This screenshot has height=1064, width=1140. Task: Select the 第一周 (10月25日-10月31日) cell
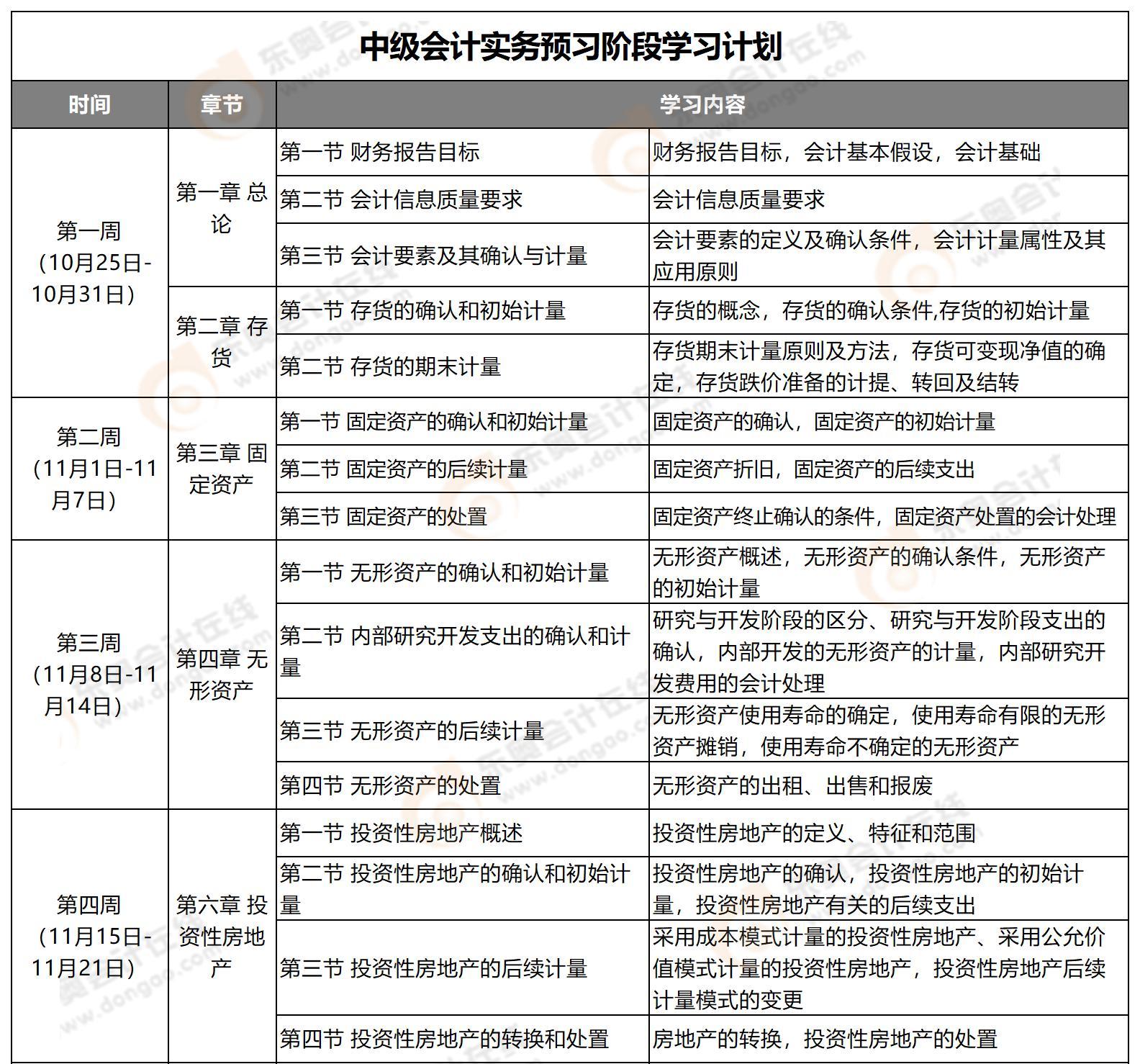click(89, 263)
